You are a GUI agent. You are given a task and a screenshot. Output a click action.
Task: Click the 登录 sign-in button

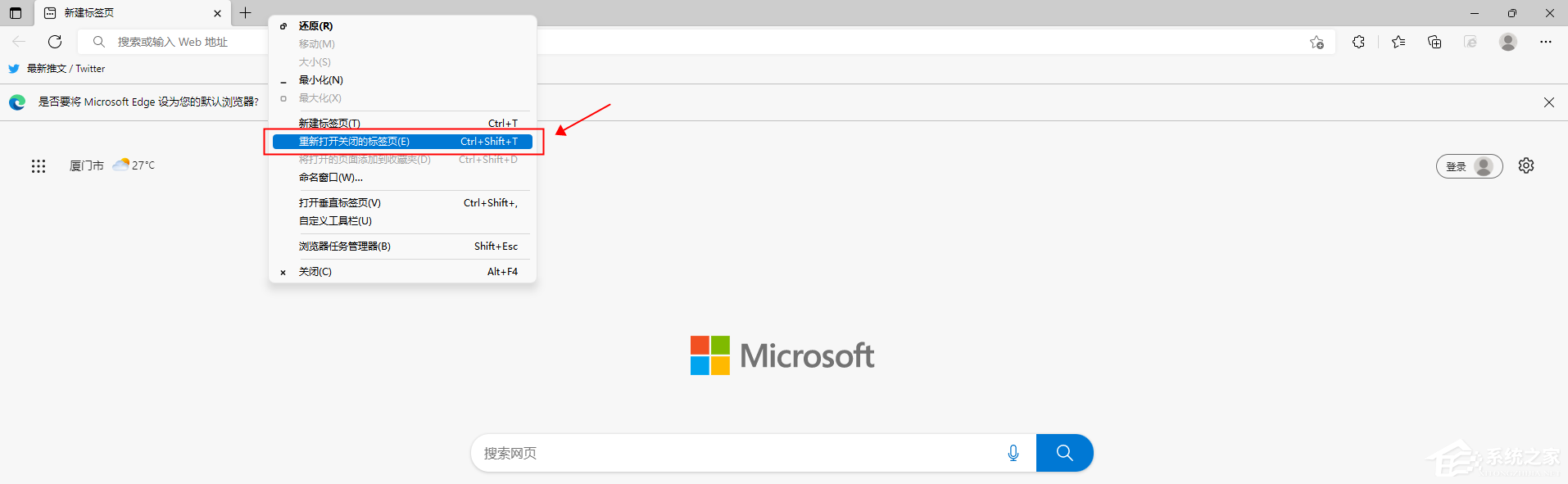(1468, 166)
